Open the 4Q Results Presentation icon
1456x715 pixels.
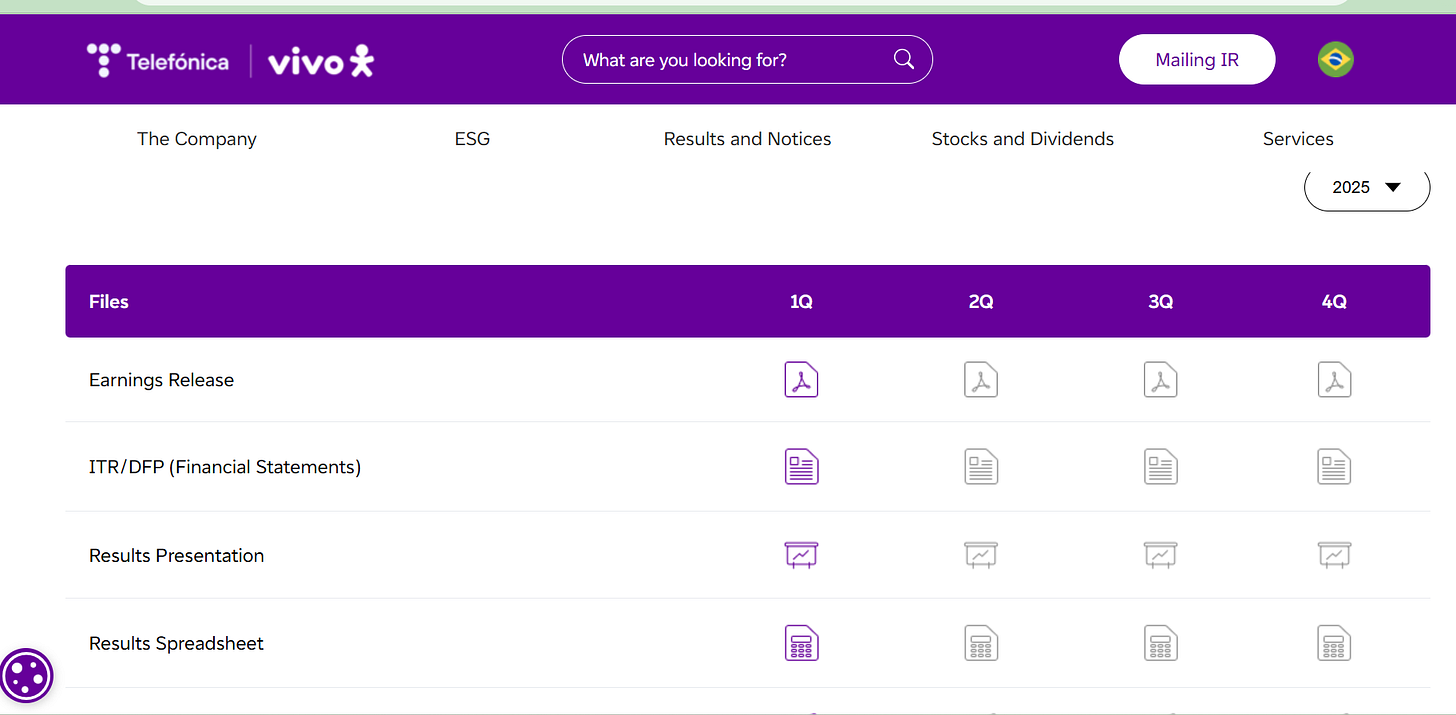coord(1335,554)
